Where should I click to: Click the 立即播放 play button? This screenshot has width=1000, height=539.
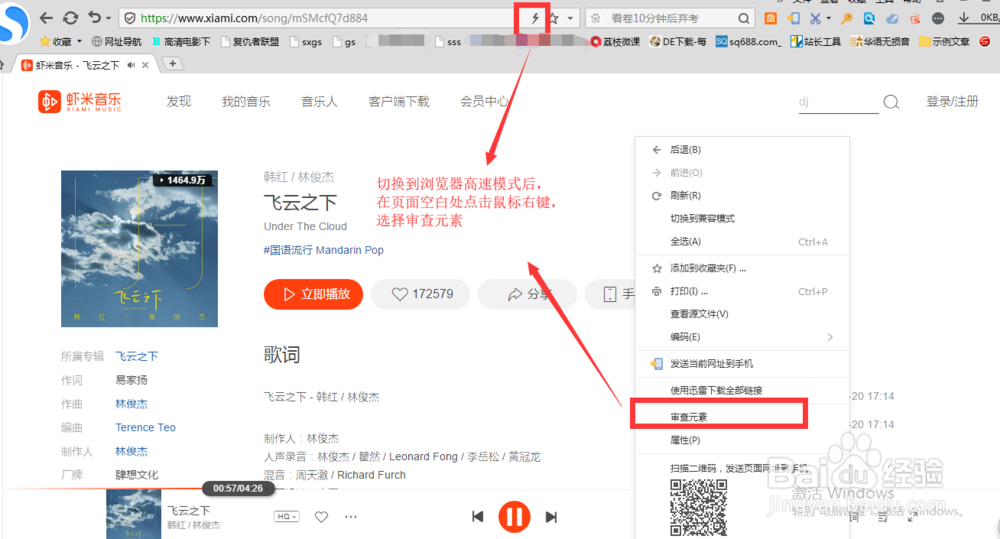tap(313, 294)
